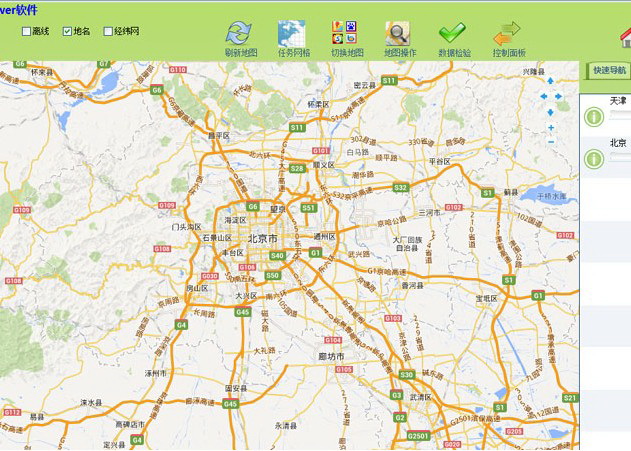The image size is (631, 451).
Task: Click info icon beside 北京
Action: coord(594,159)
